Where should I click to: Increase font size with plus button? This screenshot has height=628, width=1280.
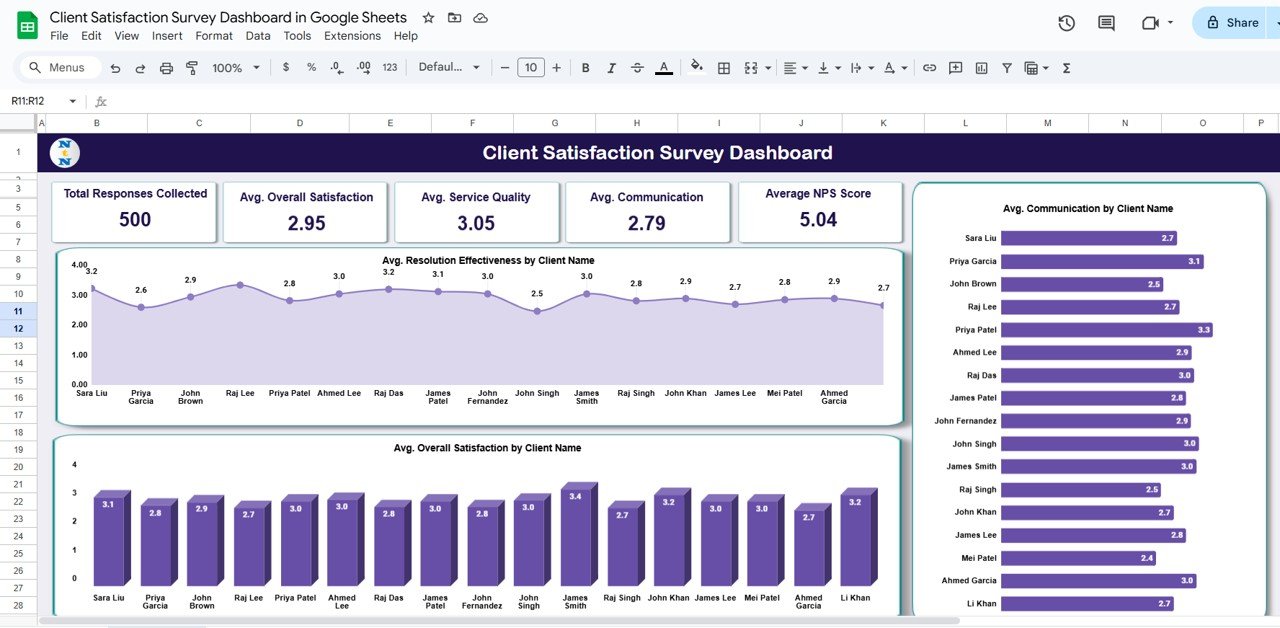pyautogui.click(x=556, y=68)
